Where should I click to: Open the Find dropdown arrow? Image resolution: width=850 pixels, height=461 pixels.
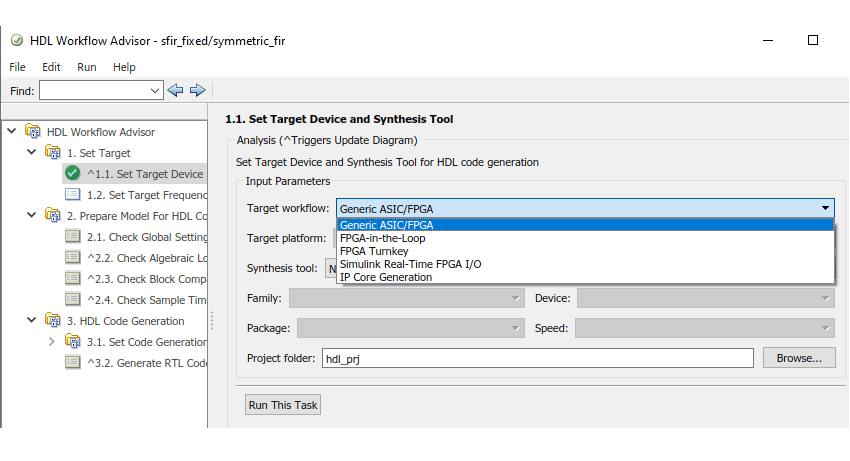tap(155, 90)
